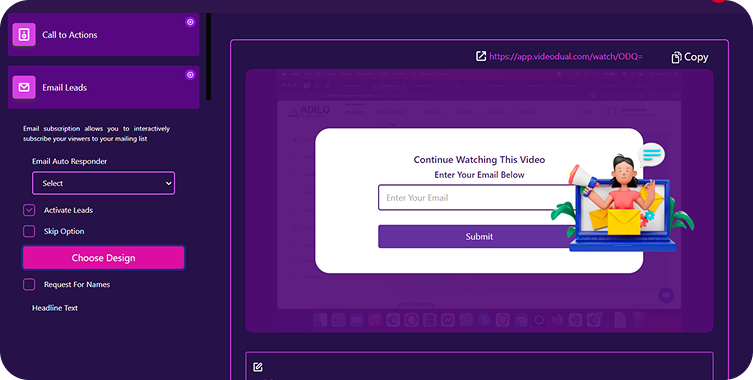
Task: Click the Email Leads envelope icon
Action: point(24,87)
